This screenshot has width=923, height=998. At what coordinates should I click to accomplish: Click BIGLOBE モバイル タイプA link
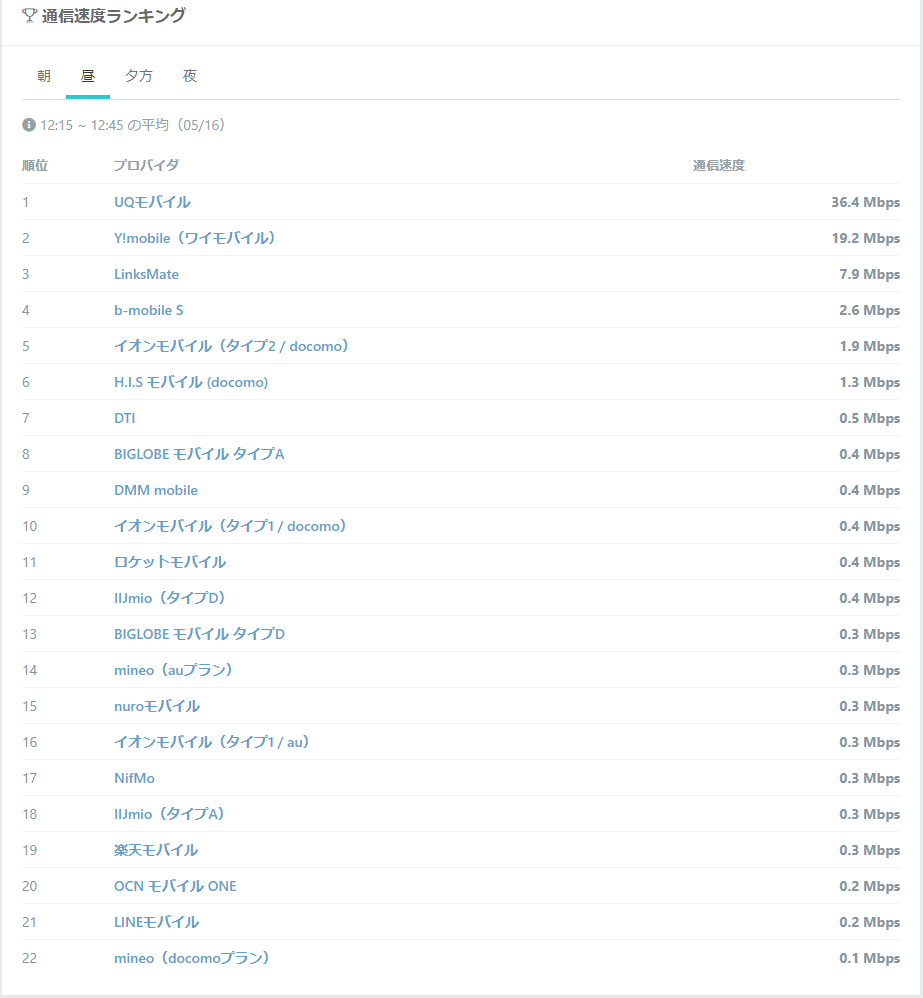[199, 454]
